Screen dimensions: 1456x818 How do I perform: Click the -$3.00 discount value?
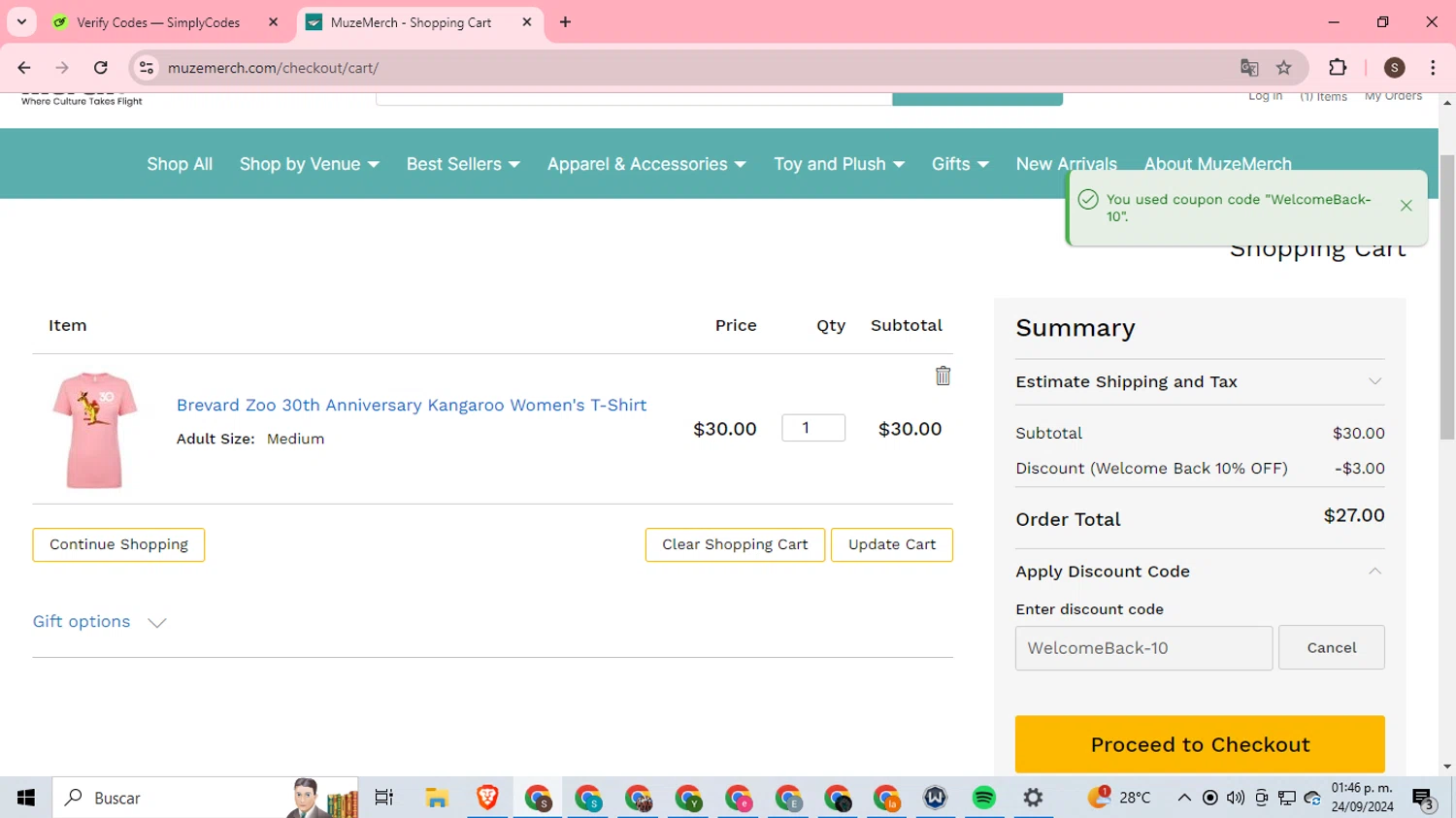(1360, 469)
